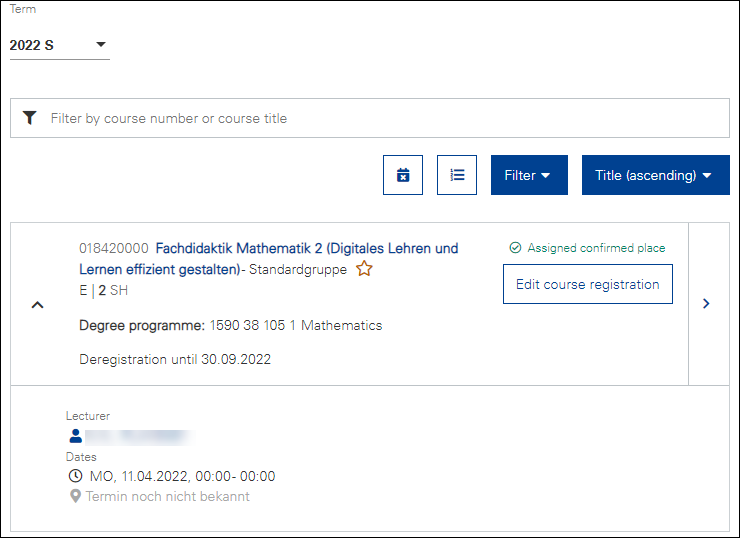Click the date MO, 11.04.2022, 00:00- 00:00
The height and width of the screenshot is (538, 740).
coord(182,476)
